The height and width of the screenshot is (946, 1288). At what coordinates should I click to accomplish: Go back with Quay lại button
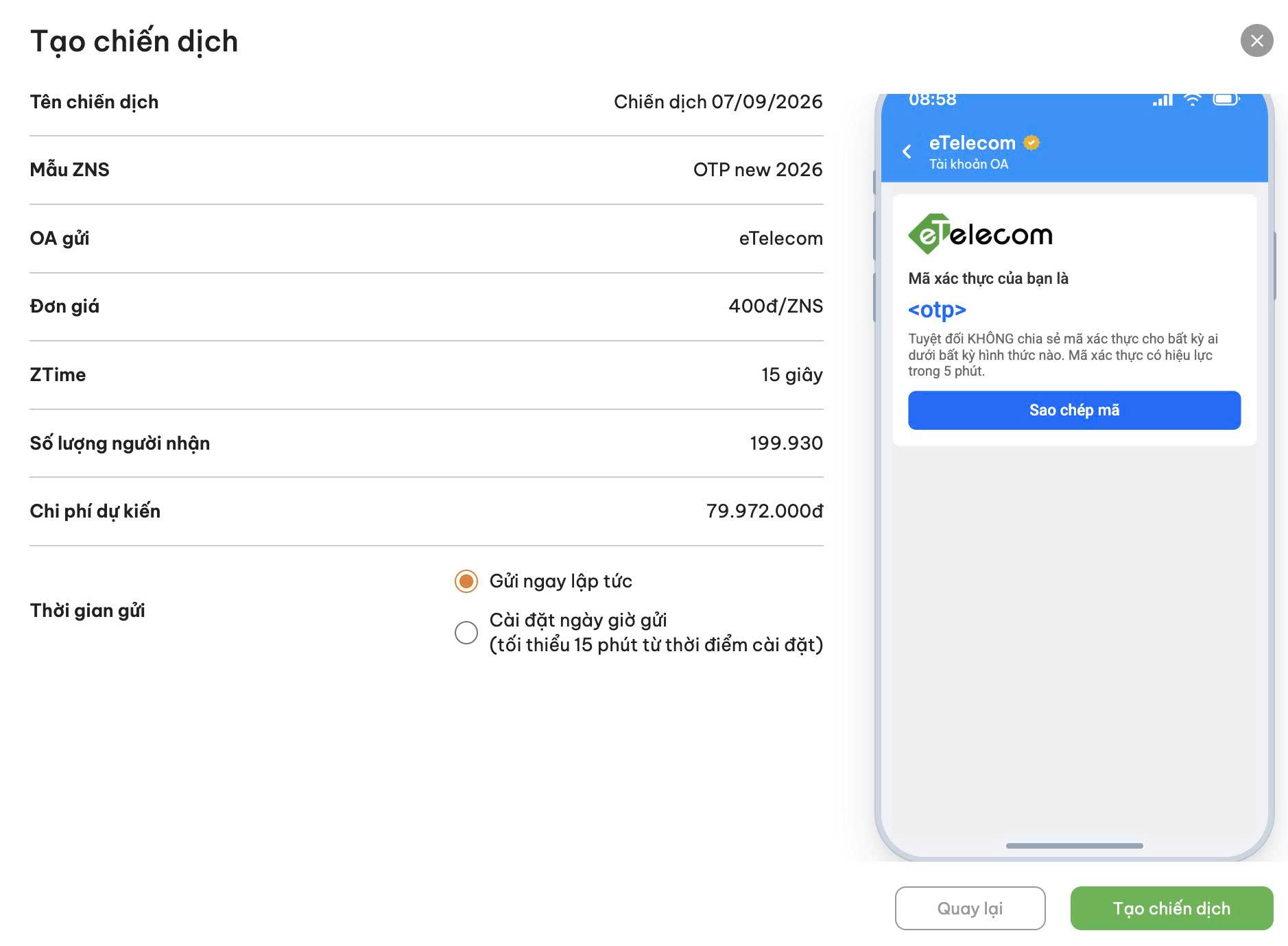tap(970, 908)
